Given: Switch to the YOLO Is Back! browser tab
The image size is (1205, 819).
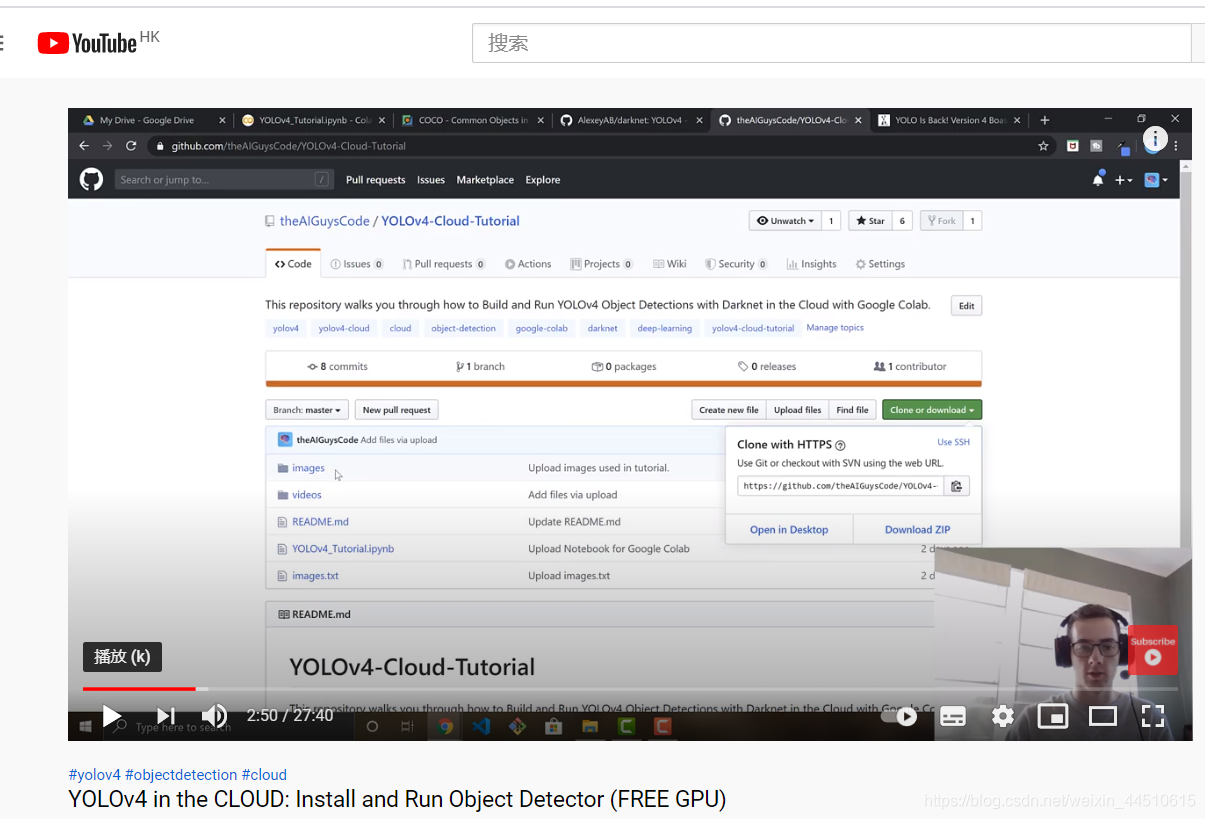Looking at the screenshot, I should point(950,120).
